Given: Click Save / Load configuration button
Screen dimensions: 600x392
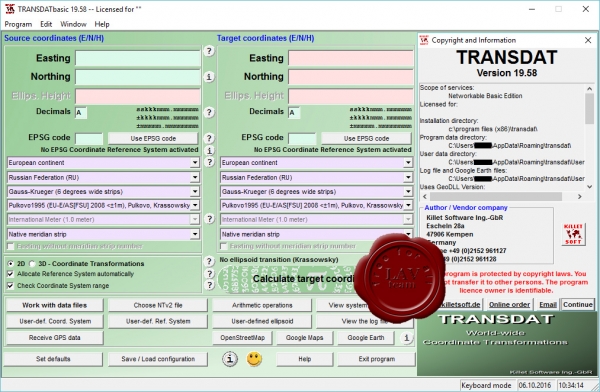Looking at the screenshot, I should (158, 359).
